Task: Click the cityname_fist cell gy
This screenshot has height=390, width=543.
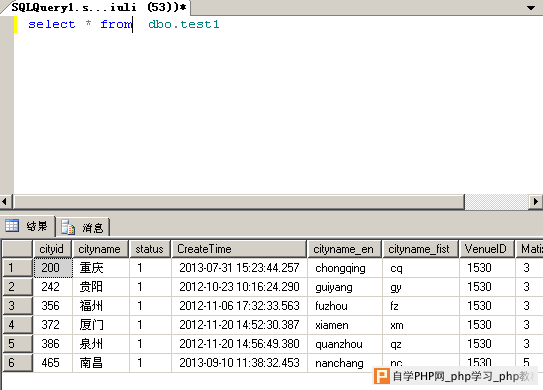Action: click(421, 287)
